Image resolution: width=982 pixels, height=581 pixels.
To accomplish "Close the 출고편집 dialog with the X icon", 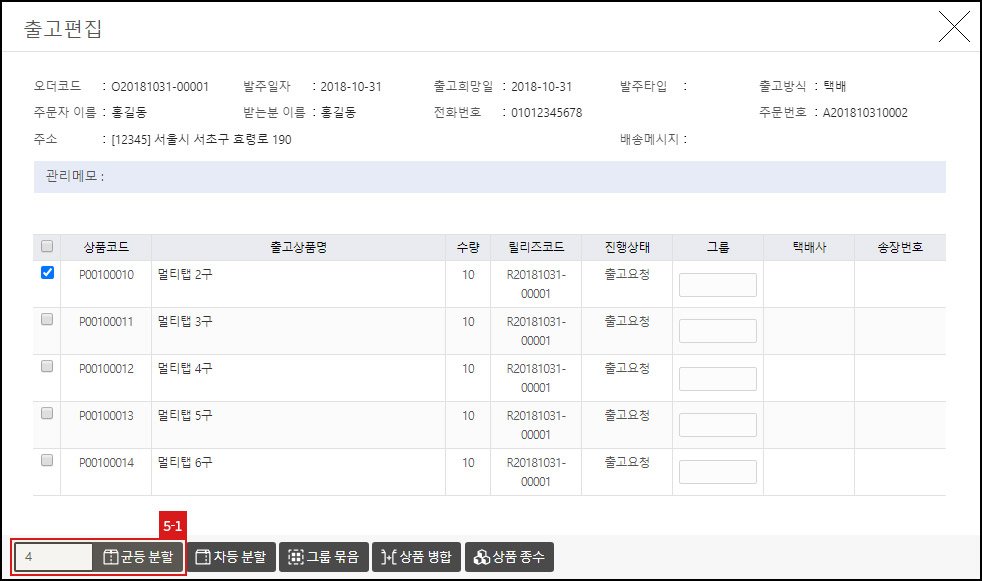I will click(x=954, y=27).
